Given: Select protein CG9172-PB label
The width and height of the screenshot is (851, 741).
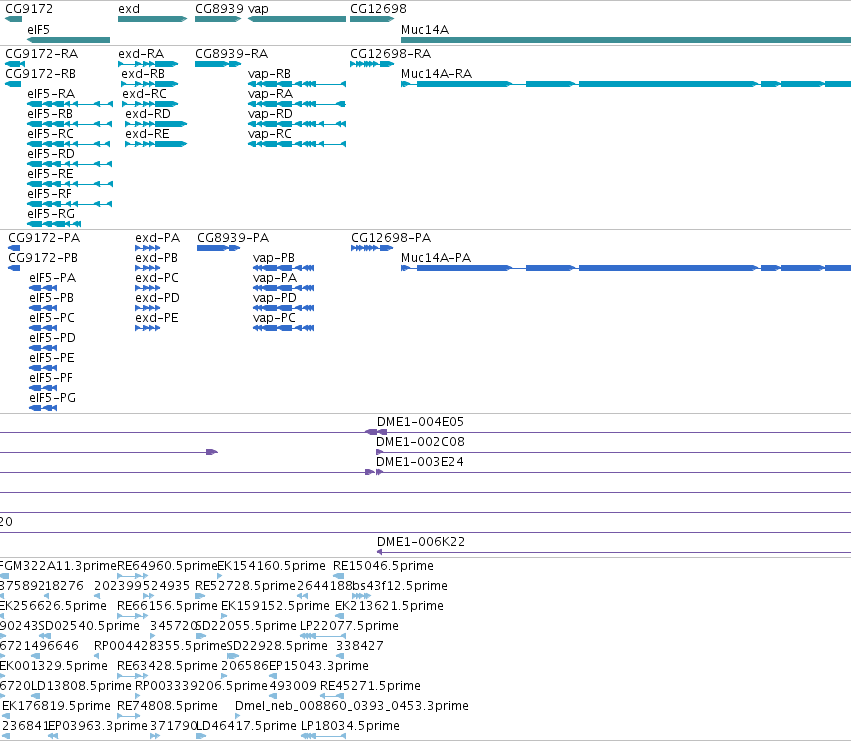Looking at the screenshot, I should click(43, 258).
